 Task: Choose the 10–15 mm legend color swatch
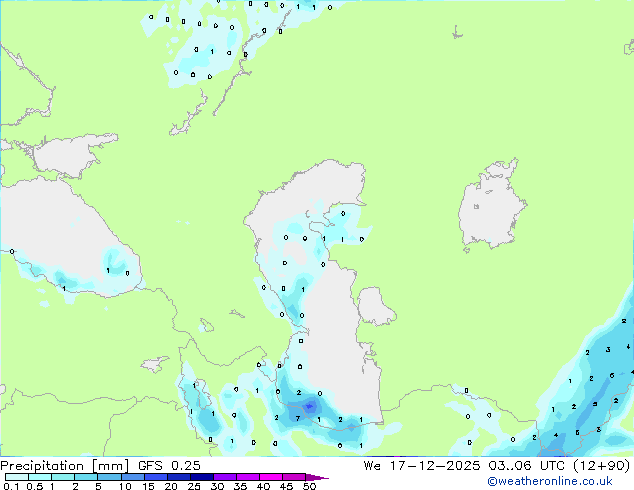click(132, 477)
